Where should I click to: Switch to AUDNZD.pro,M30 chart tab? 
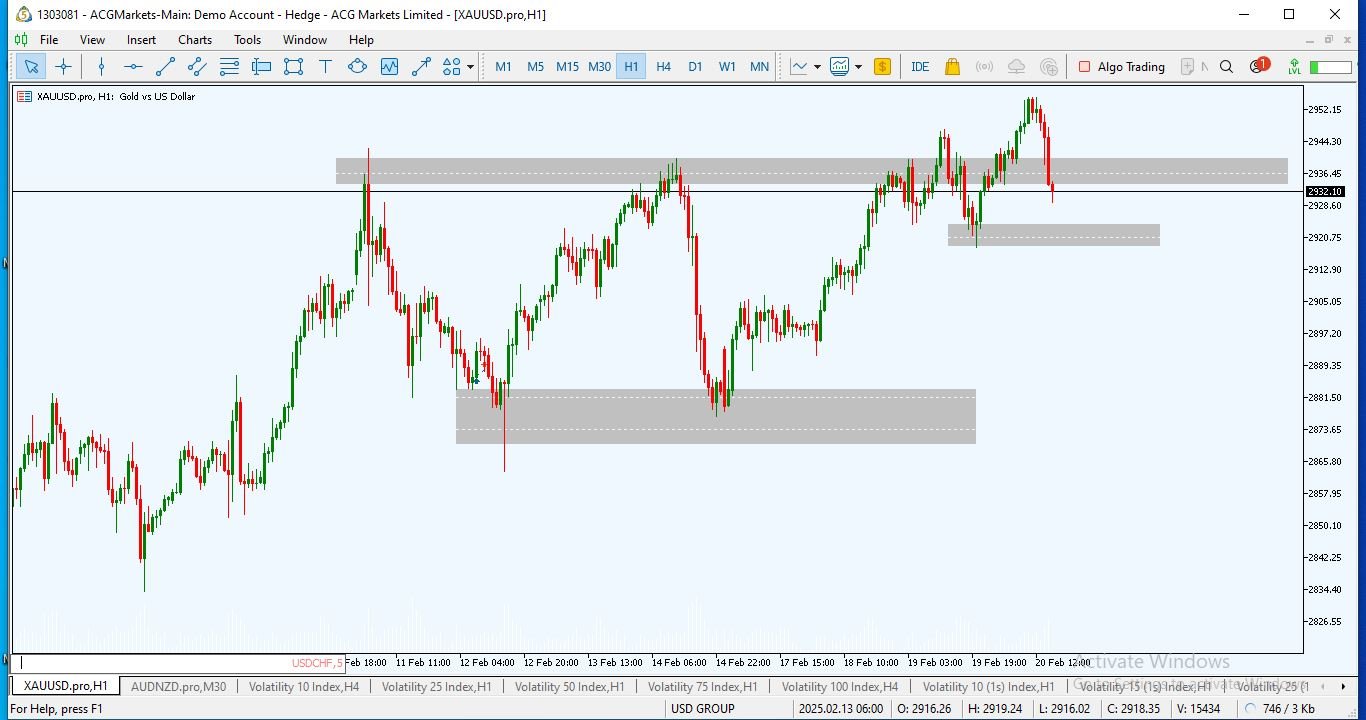[180, 687]
